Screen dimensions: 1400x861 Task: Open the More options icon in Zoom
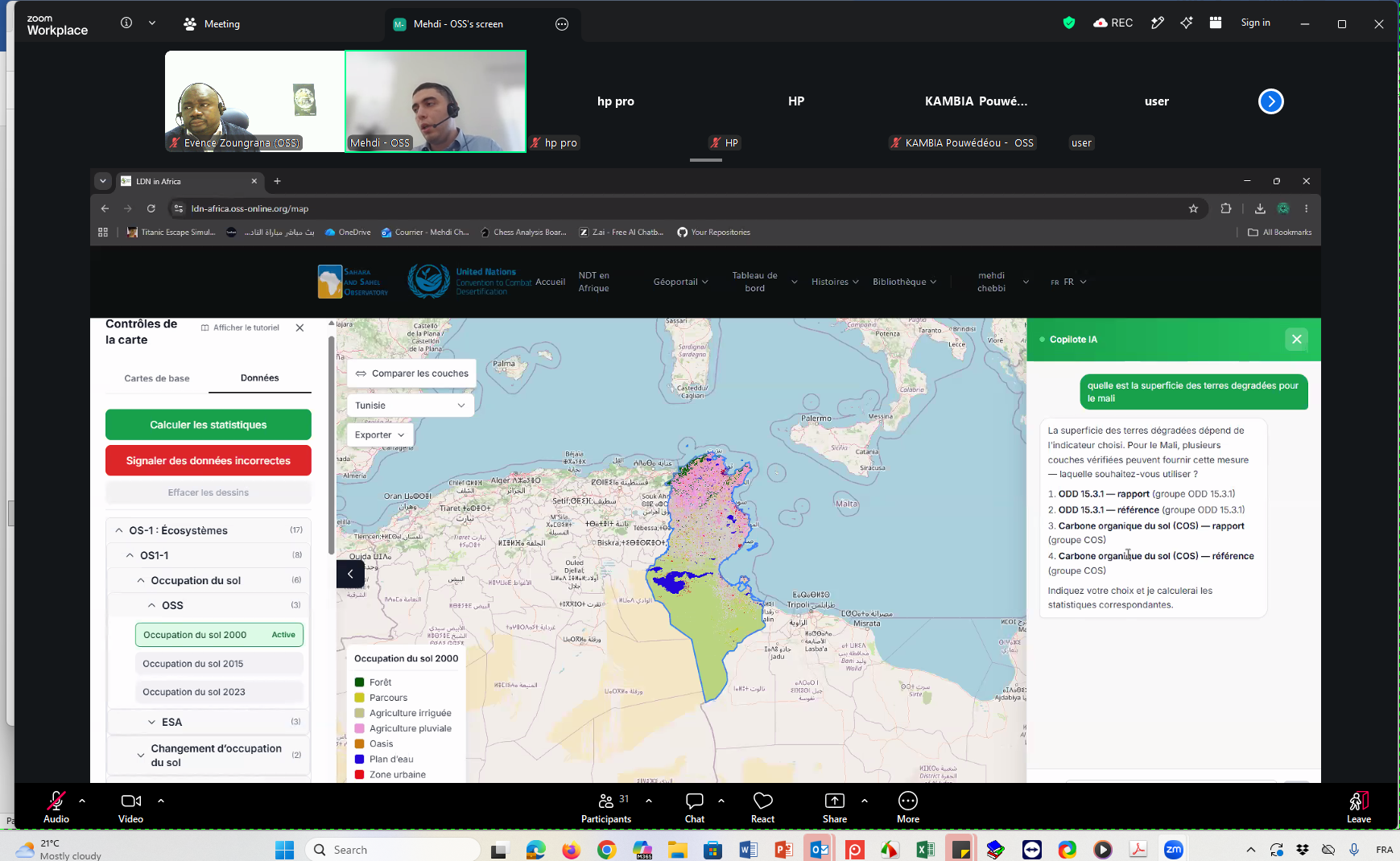908,801
